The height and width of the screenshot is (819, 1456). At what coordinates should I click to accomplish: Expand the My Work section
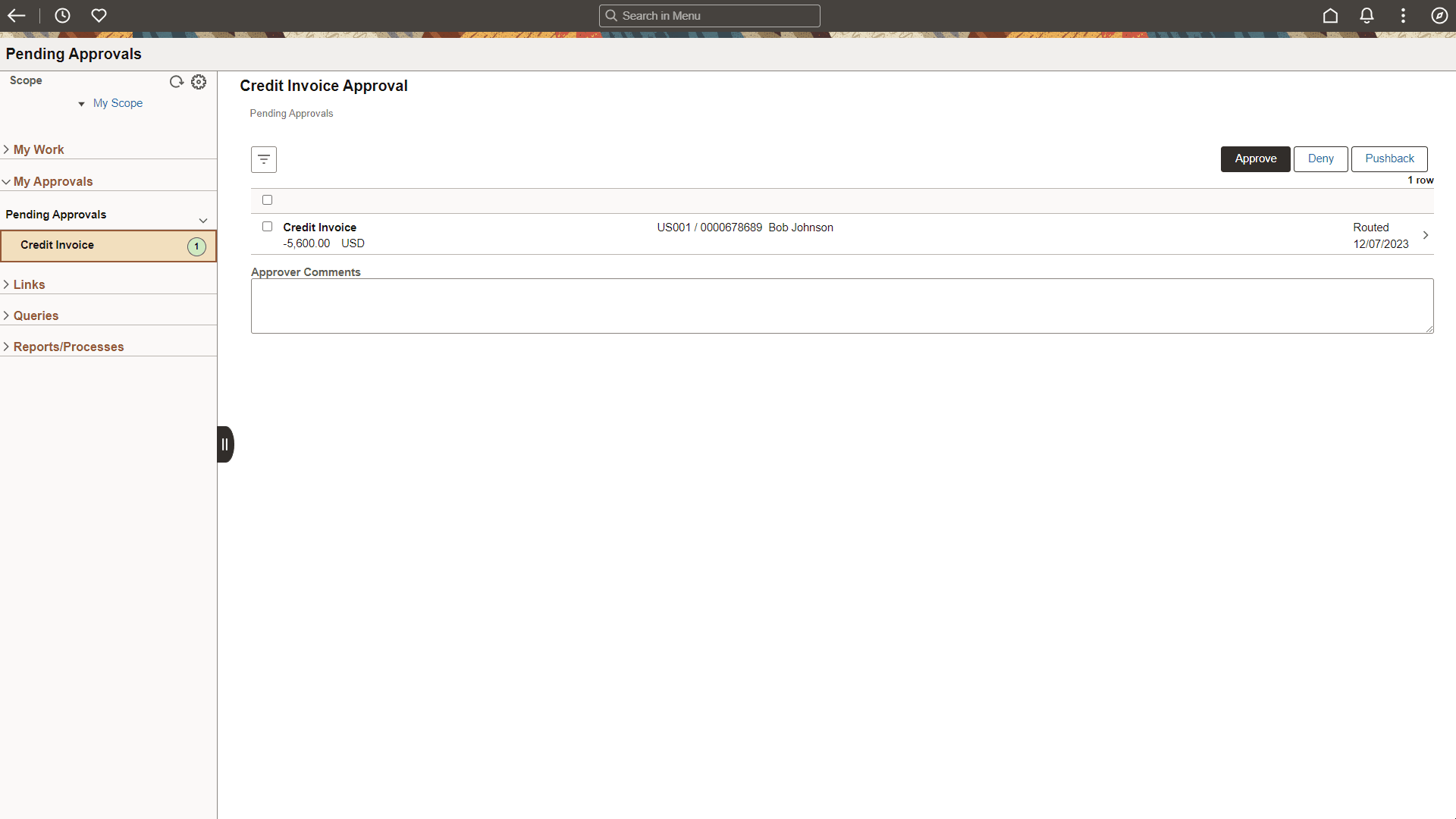[x=39, y=149]
